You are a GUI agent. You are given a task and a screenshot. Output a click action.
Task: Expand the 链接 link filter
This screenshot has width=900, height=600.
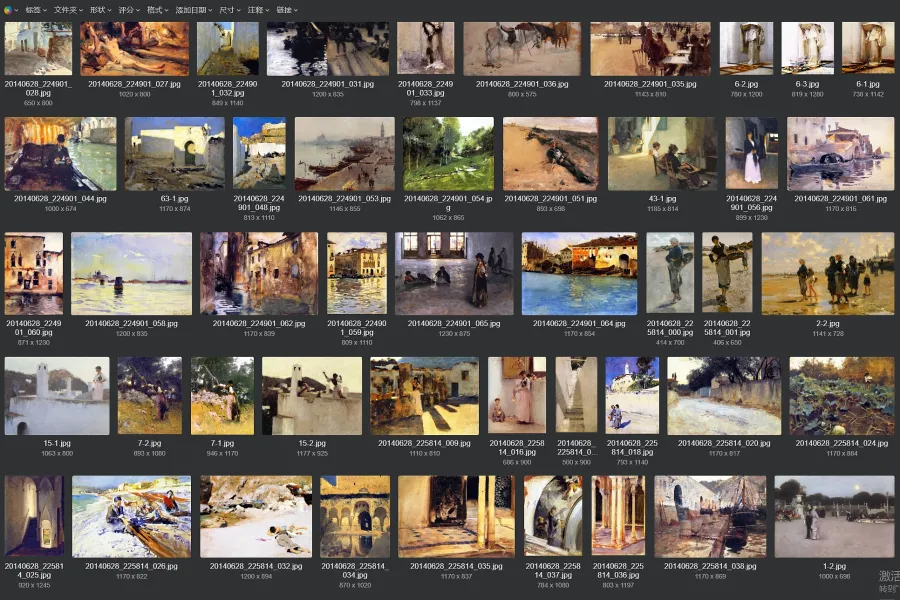click(x=287, y=9)
